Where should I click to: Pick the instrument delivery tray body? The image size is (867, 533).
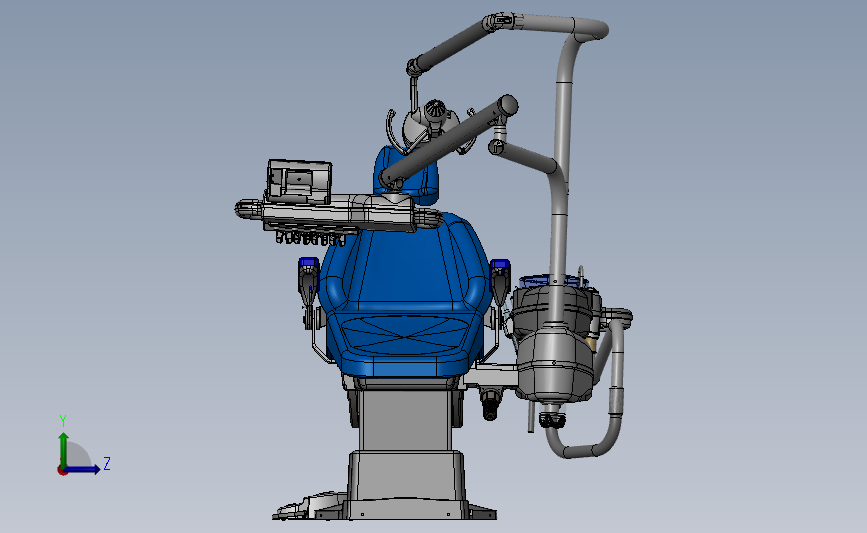coord(340,214)
